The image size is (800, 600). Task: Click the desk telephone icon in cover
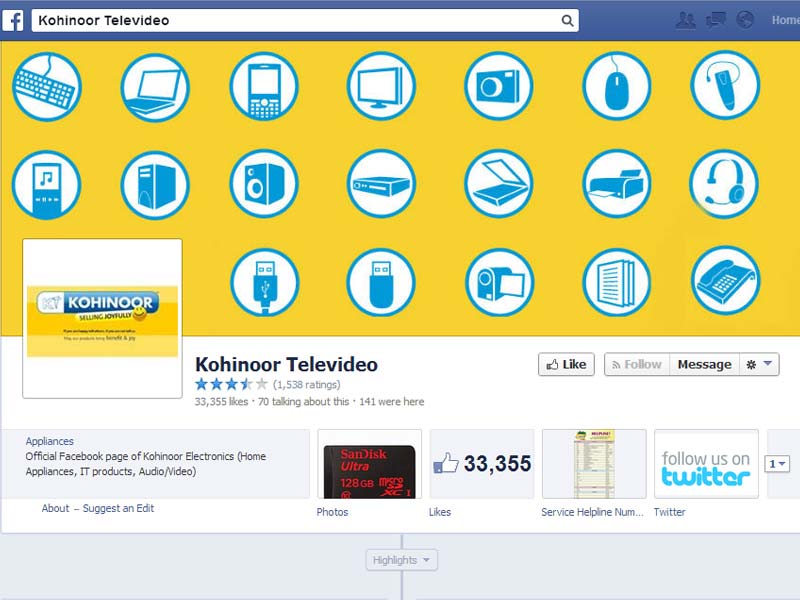[726, 281]
